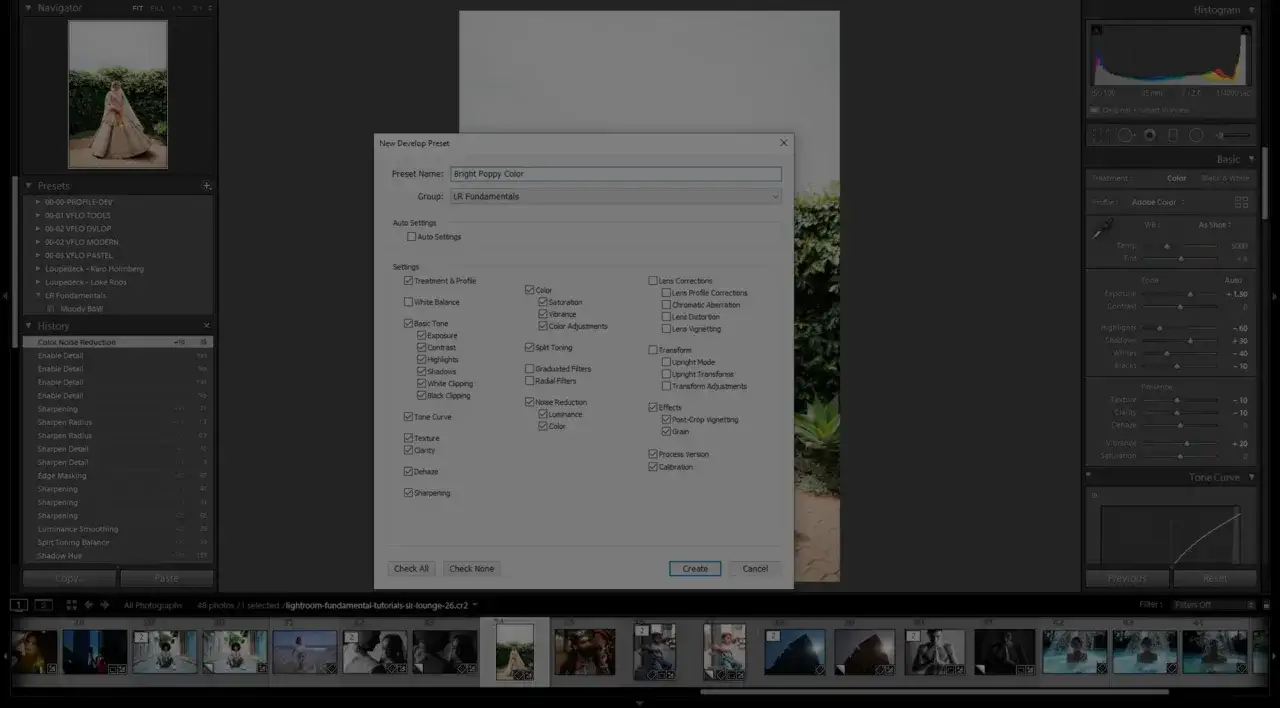1280x708 pixels.
Task: Collapse the Basic panel
Action: pyautogui.click(x=1251, y=160)
